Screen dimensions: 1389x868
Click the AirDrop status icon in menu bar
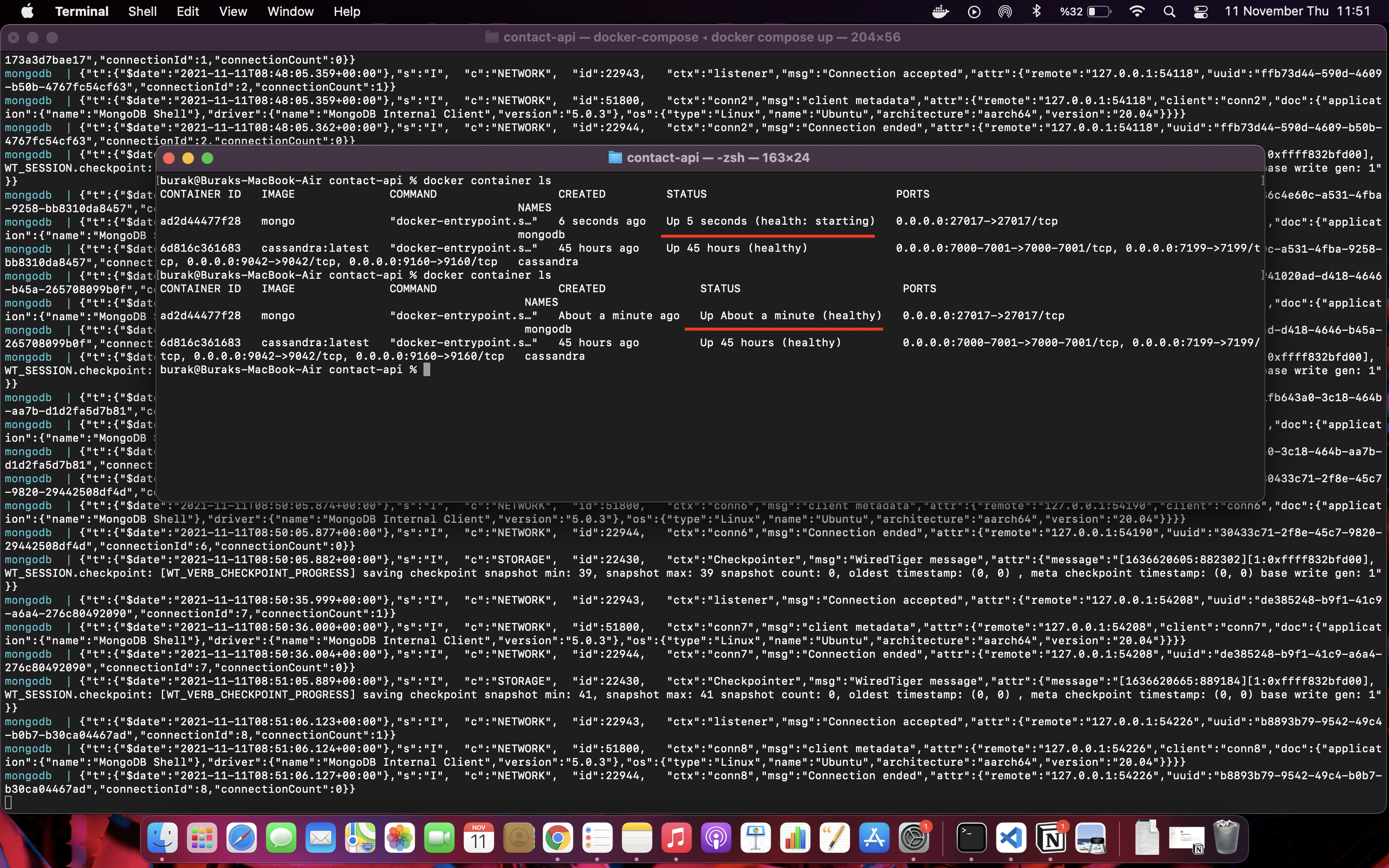[x=1005, y=12]
